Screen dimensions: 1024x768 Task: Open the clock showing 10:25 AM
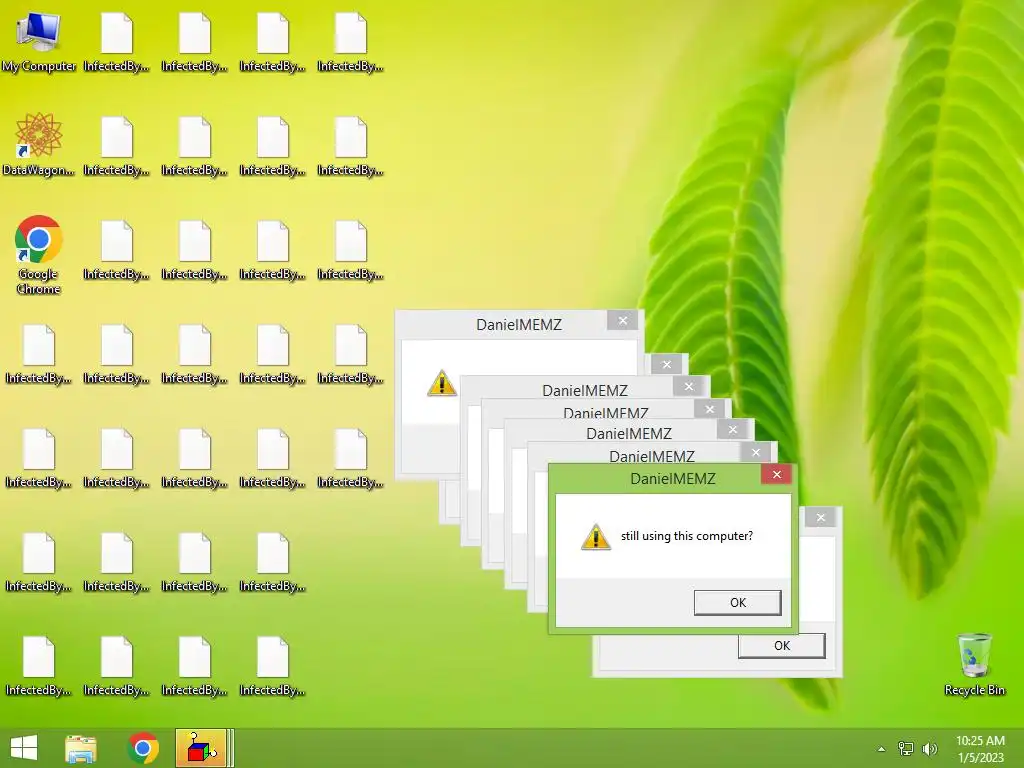(980, 749)
